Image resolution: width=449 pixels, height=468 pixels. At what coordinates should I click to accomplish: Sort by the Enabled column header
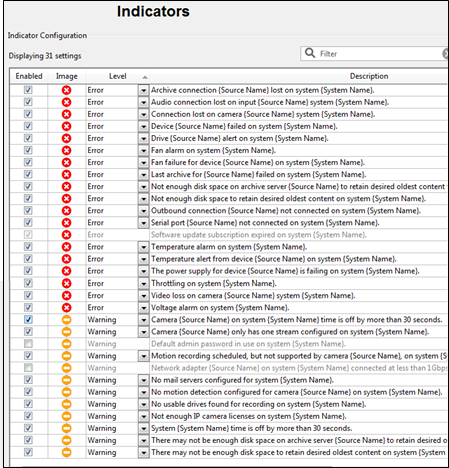pyautogui.click(x=29, y=76)
